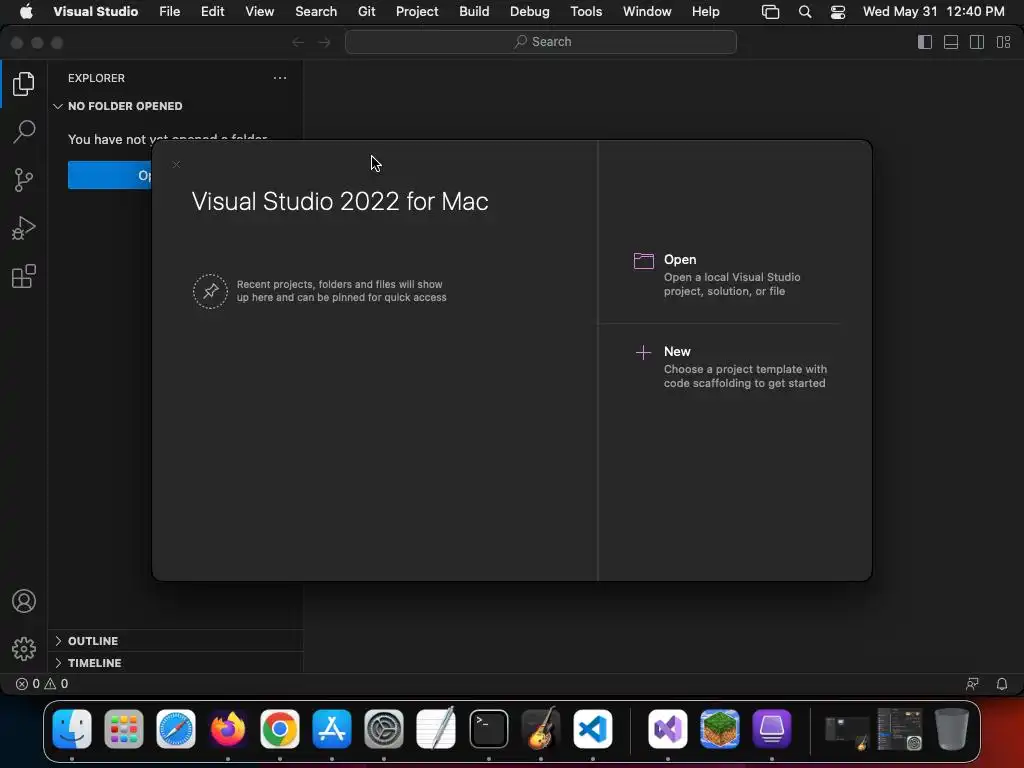Click the blue Open Folder button

[x=109, y=175]
